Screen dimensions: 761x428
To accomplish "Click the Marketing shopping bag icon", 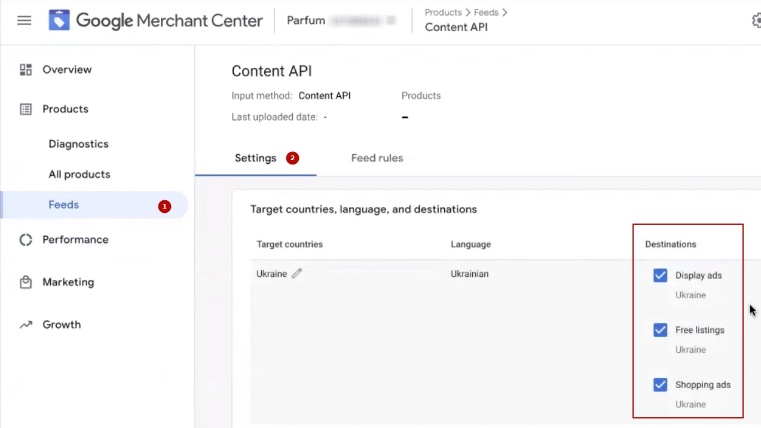I will 26,283.
